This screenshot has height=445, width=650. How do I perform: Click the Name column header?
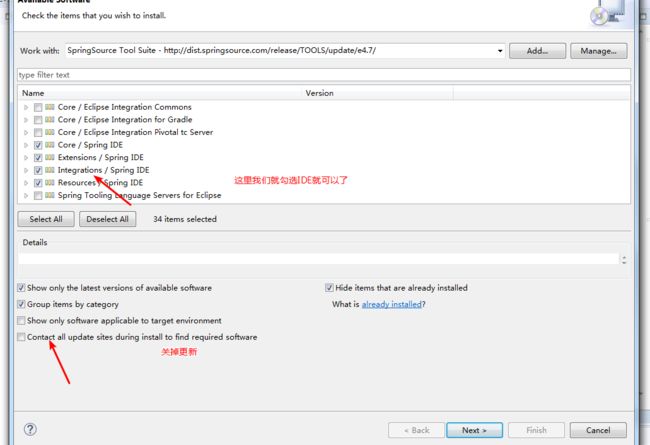(160, 93)
